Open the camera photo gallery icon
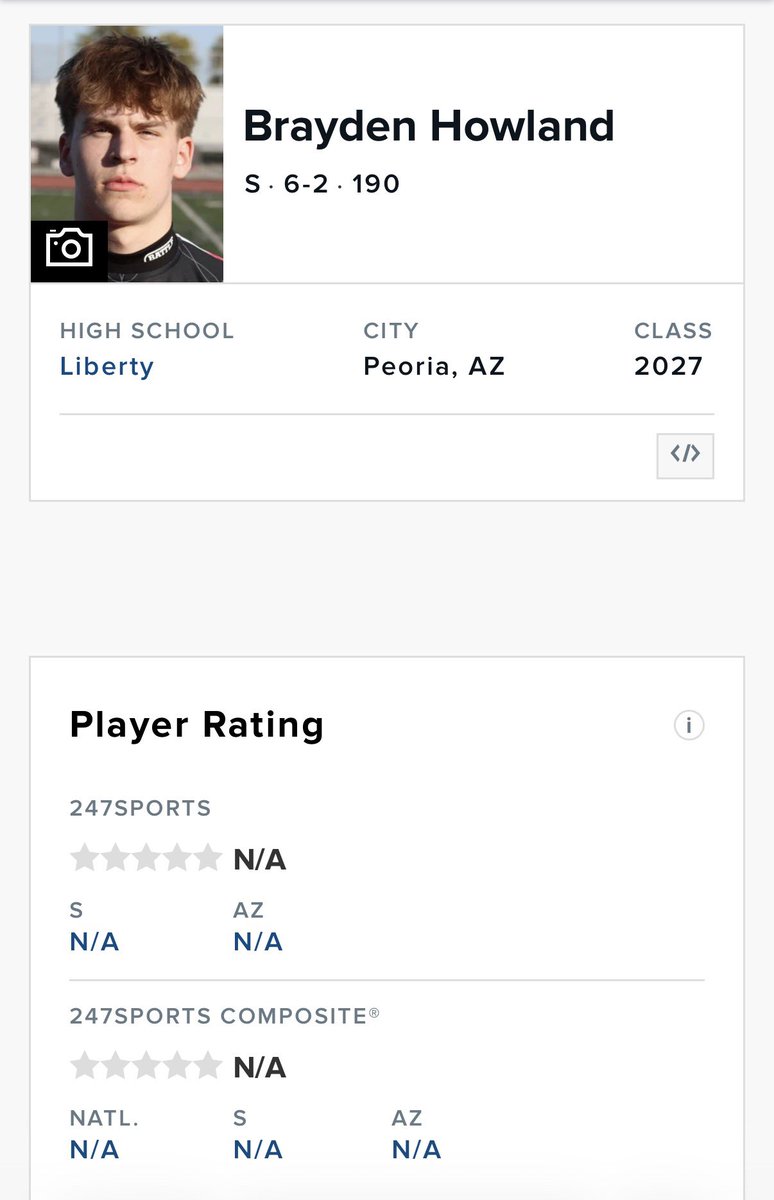This screenshot has height=1200, width=774. [x=69, y=246]
